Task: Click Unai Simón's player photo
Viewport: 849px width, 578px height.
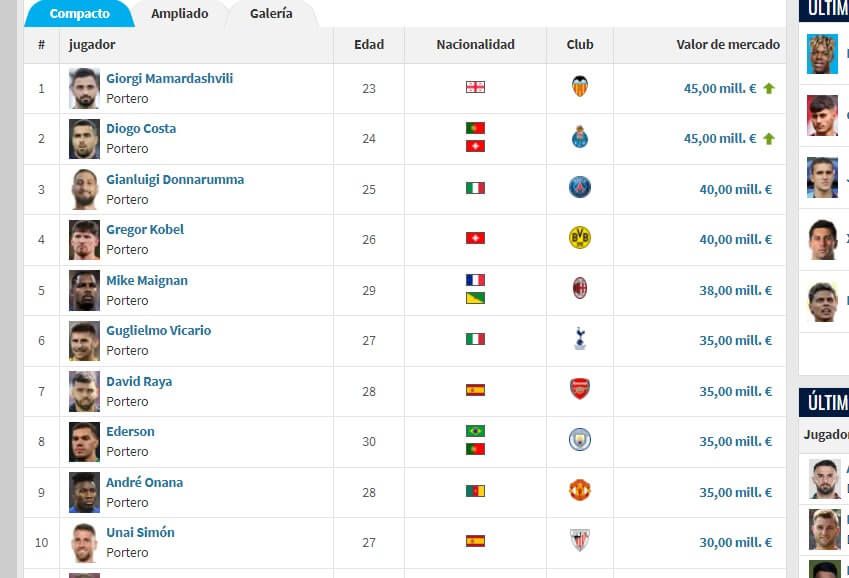Action: point(84,542)
